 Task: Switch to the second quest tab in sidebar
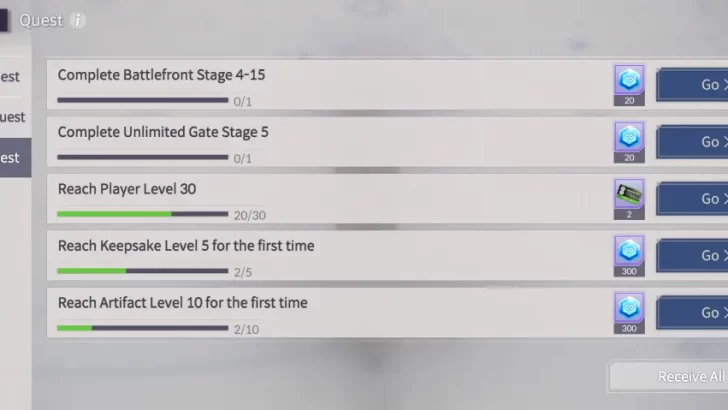12,117
